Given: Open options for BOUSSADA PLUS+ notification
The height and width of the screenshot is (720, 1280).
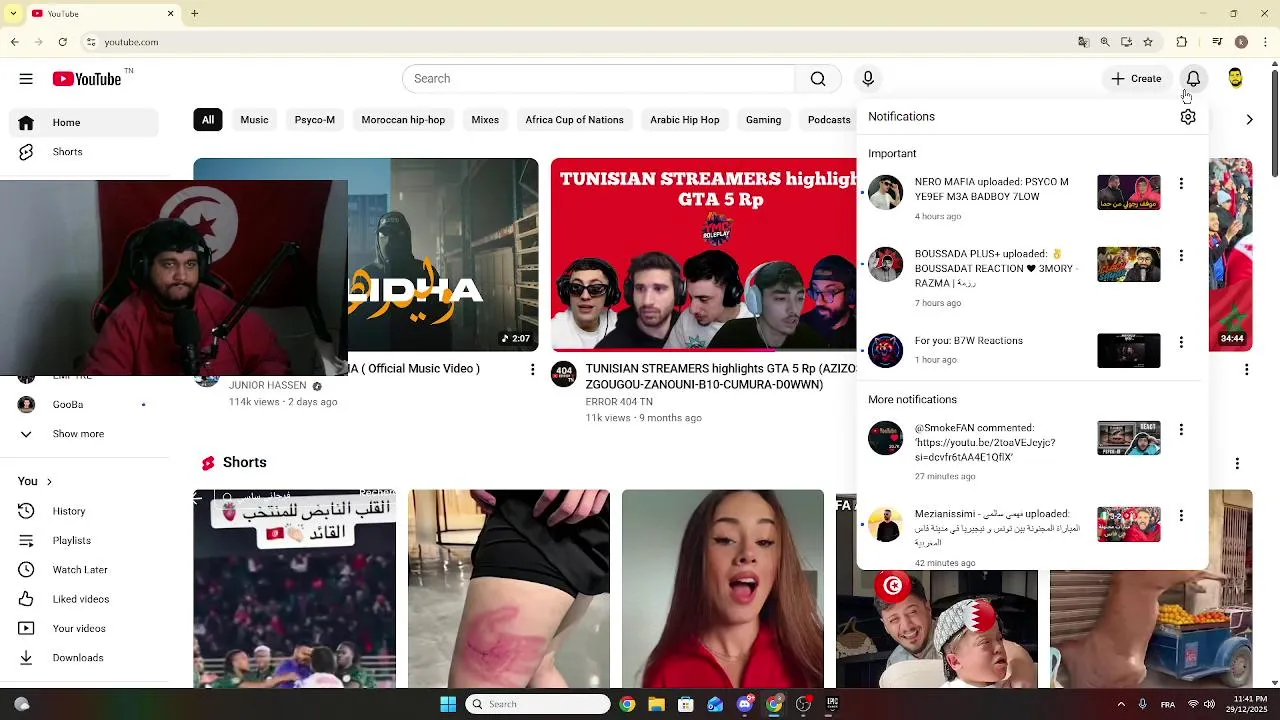Looking at the screenshot, I should pos(1181,256).
